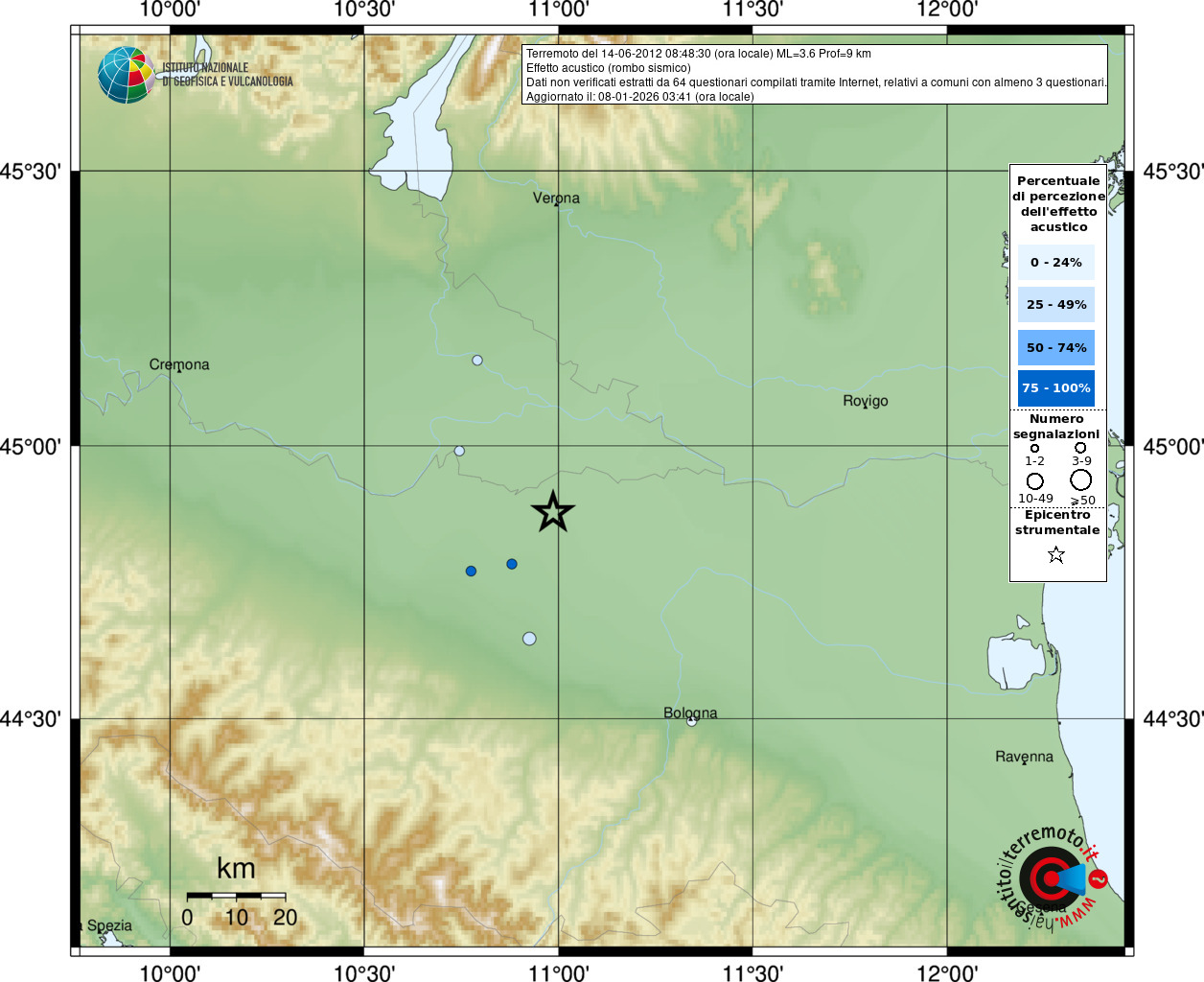The height and width of the screenshot is (982, 1204).
Task: Click the 3-9 reports legend circle
Action: pyautogui.click(x=1080, y=448)
